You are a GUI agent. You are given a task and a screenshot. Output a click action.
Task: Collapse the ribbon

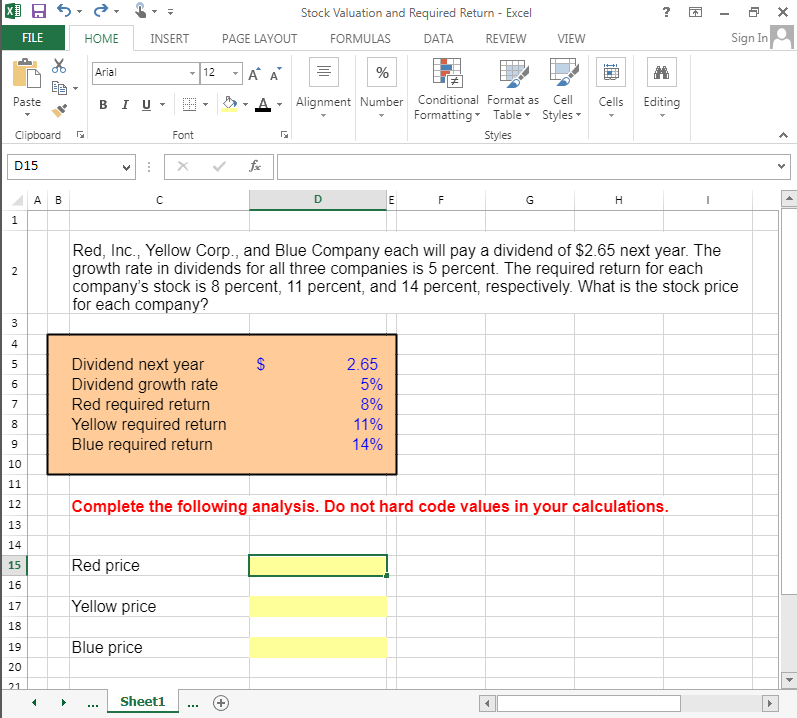783,135
